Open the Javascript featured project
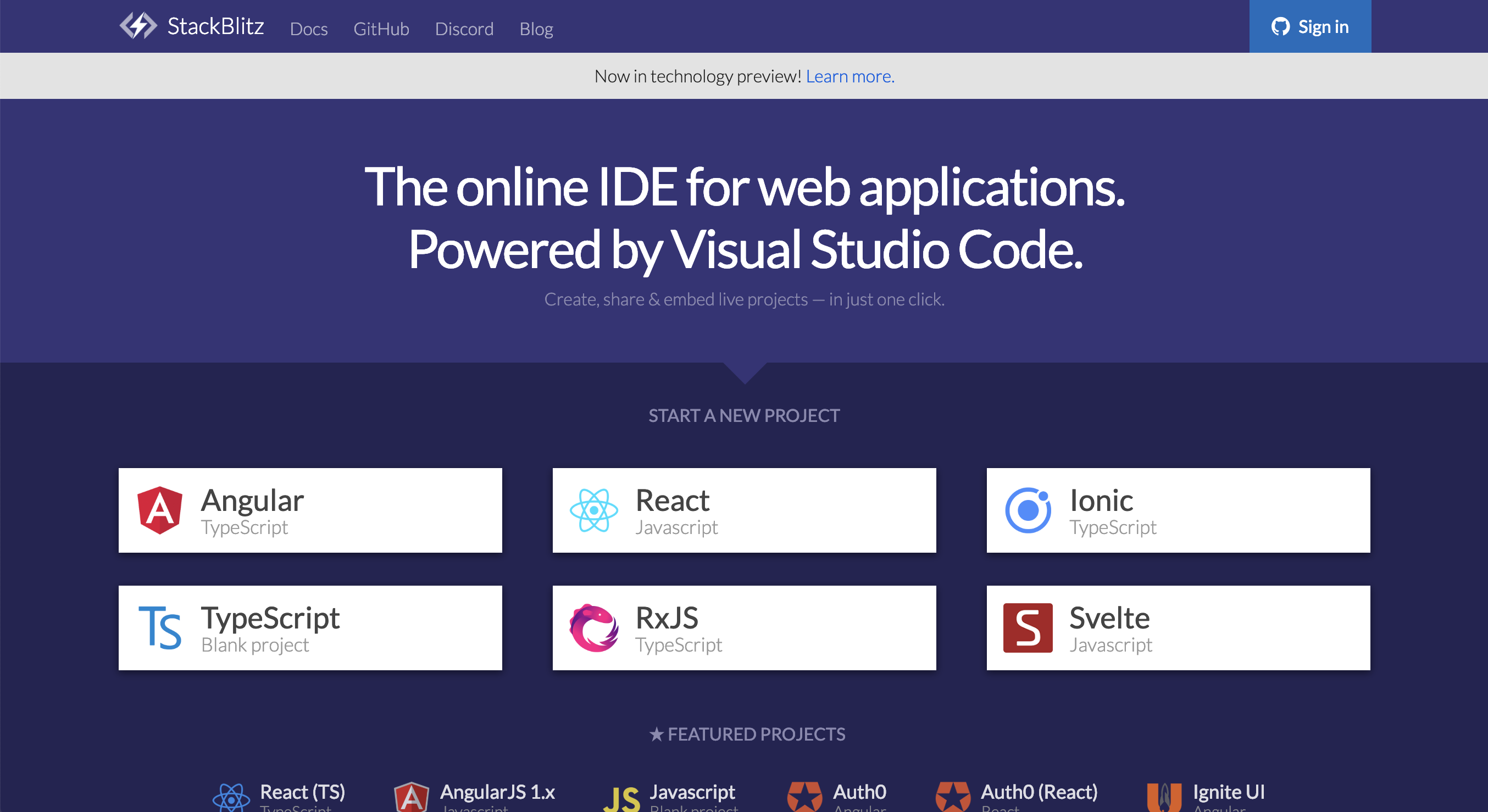 tap(670, 797)
